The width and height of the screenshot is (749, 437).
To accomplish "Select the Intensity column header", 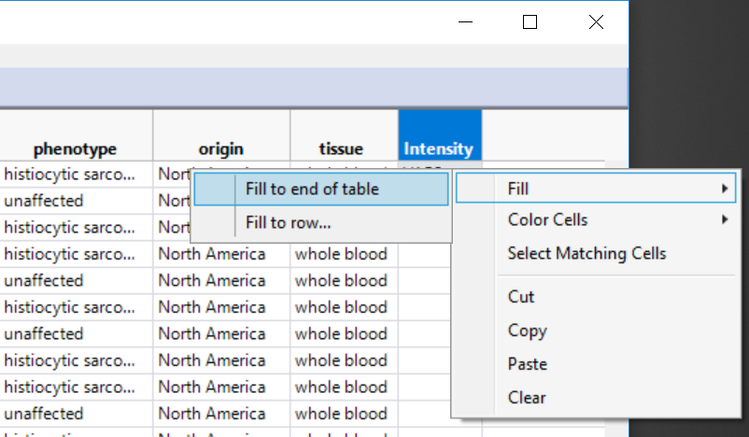I will coord(438,149).
